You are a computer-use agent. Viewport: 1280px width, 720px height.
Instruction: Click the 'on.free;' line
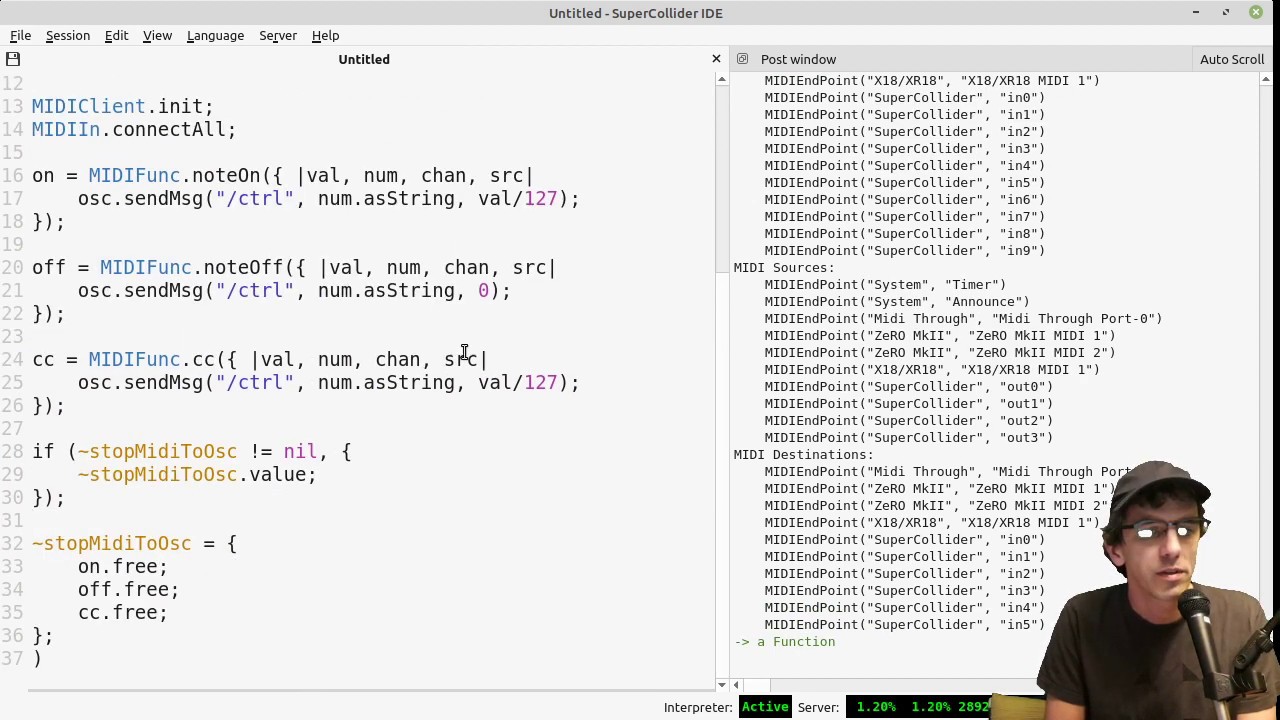coord(123,566)
